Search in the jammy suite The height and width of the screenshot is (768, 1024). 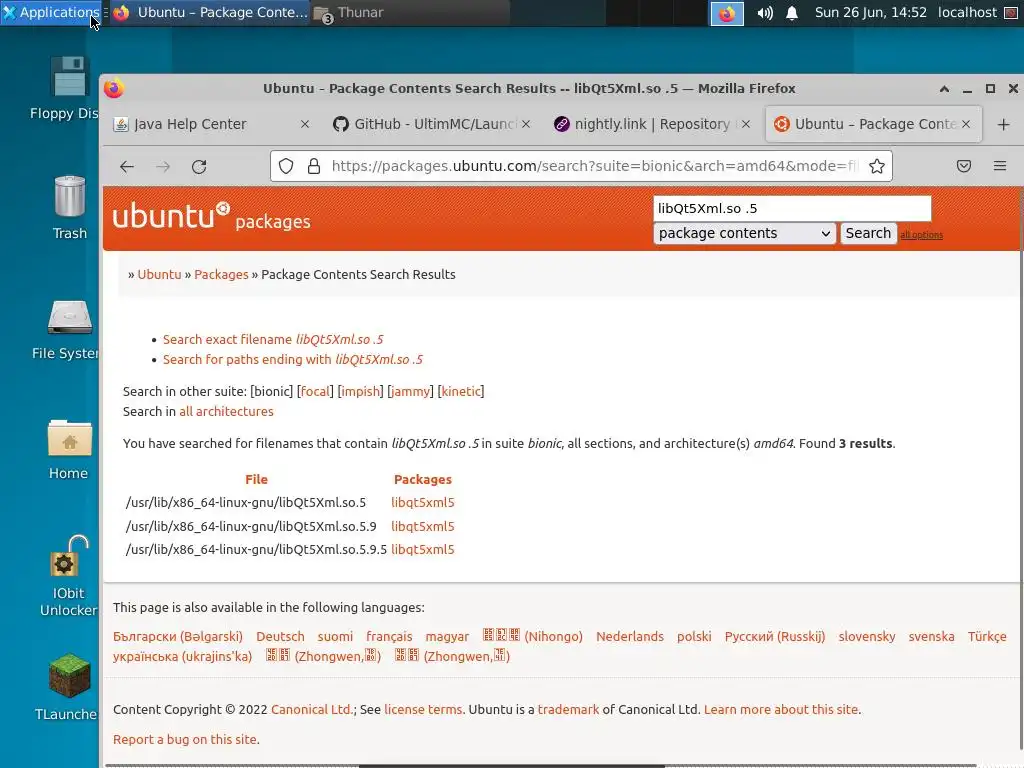pos(410,391)
